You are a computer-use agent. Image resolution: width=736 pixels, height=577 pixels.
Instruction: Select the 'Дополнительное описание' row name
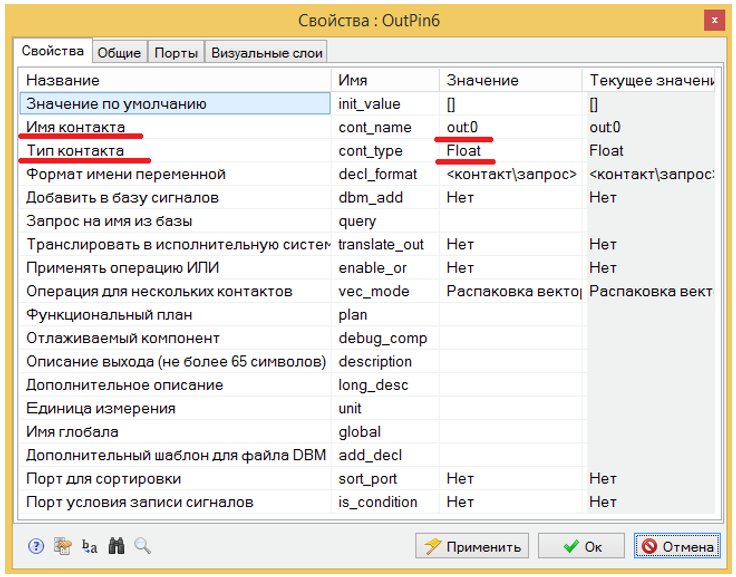(175, 385)
